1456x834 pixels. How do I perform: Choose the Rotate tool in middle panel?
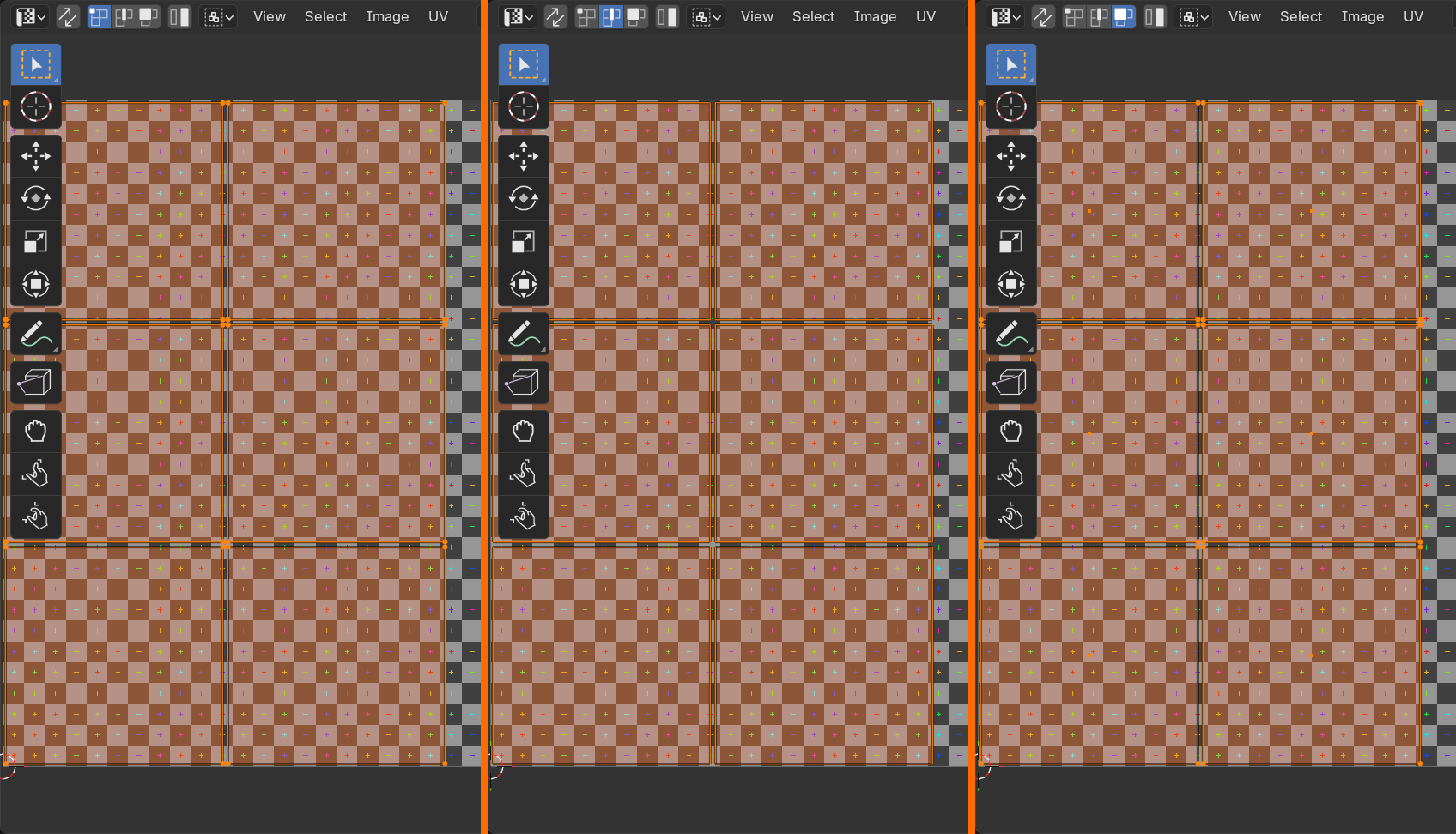(x=524, y=198)
